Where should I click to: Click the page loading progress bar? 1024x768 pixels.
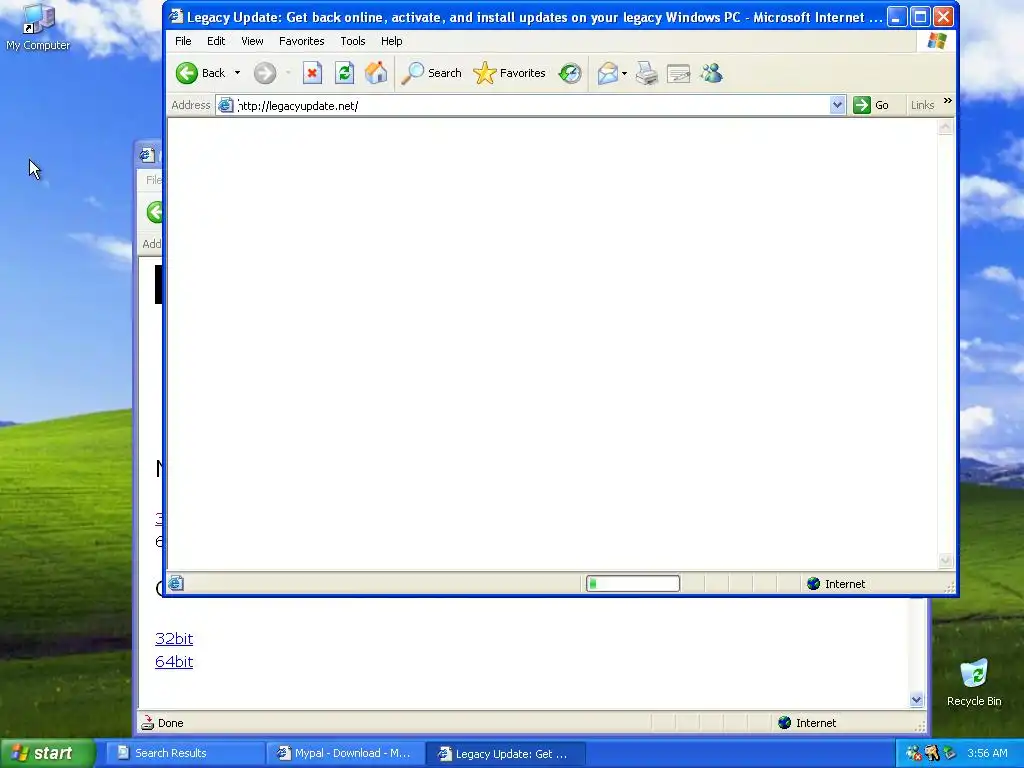coord(633,584)
